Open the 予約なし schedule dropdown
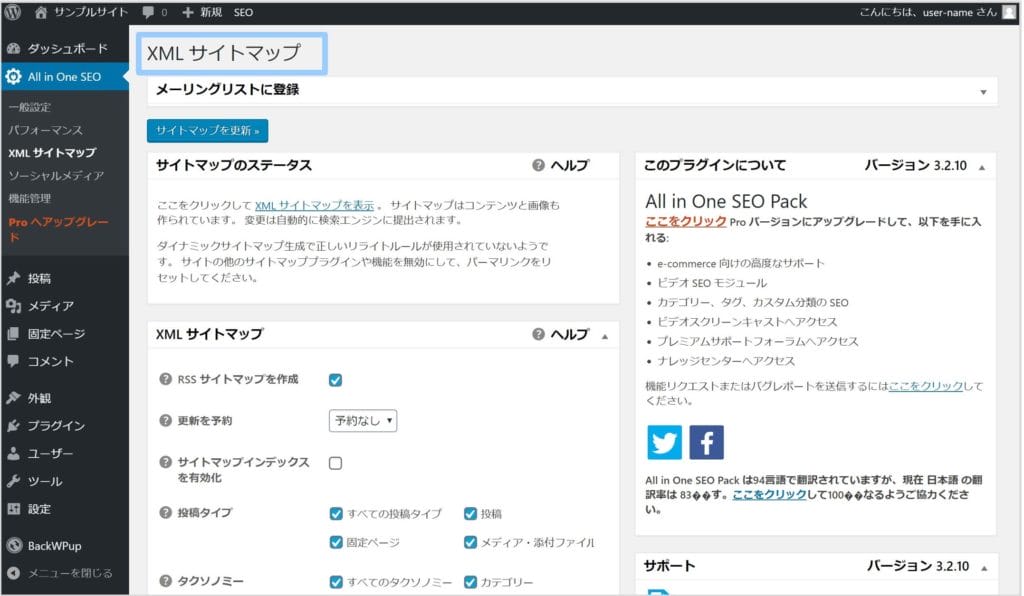 363,420
